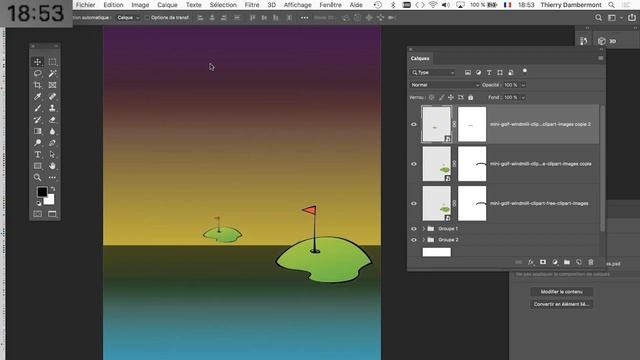Open the Calque menu
Screen dimensions: 640x360
click(x=167, y=5)
